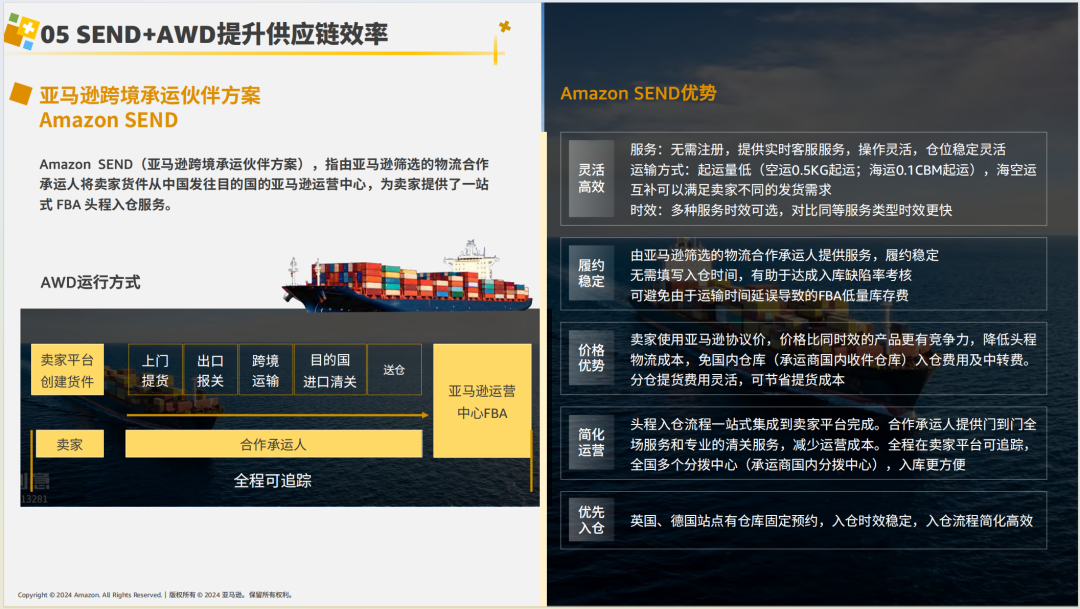
Task: Click the "亚马逊运营中心FBA" box
Action: point(482,401)
